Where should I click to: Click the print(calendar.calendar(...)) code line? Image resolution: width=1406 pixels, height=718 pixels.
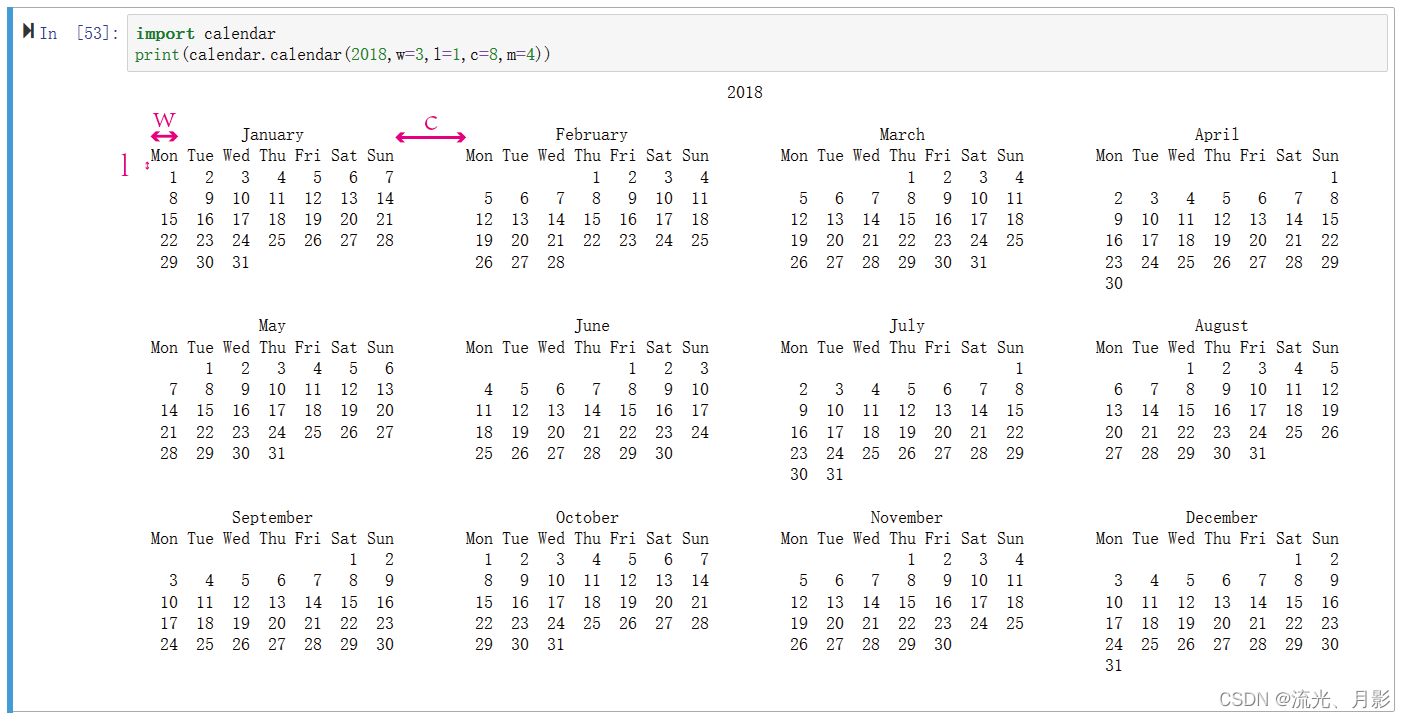click(x=343, y=54)
